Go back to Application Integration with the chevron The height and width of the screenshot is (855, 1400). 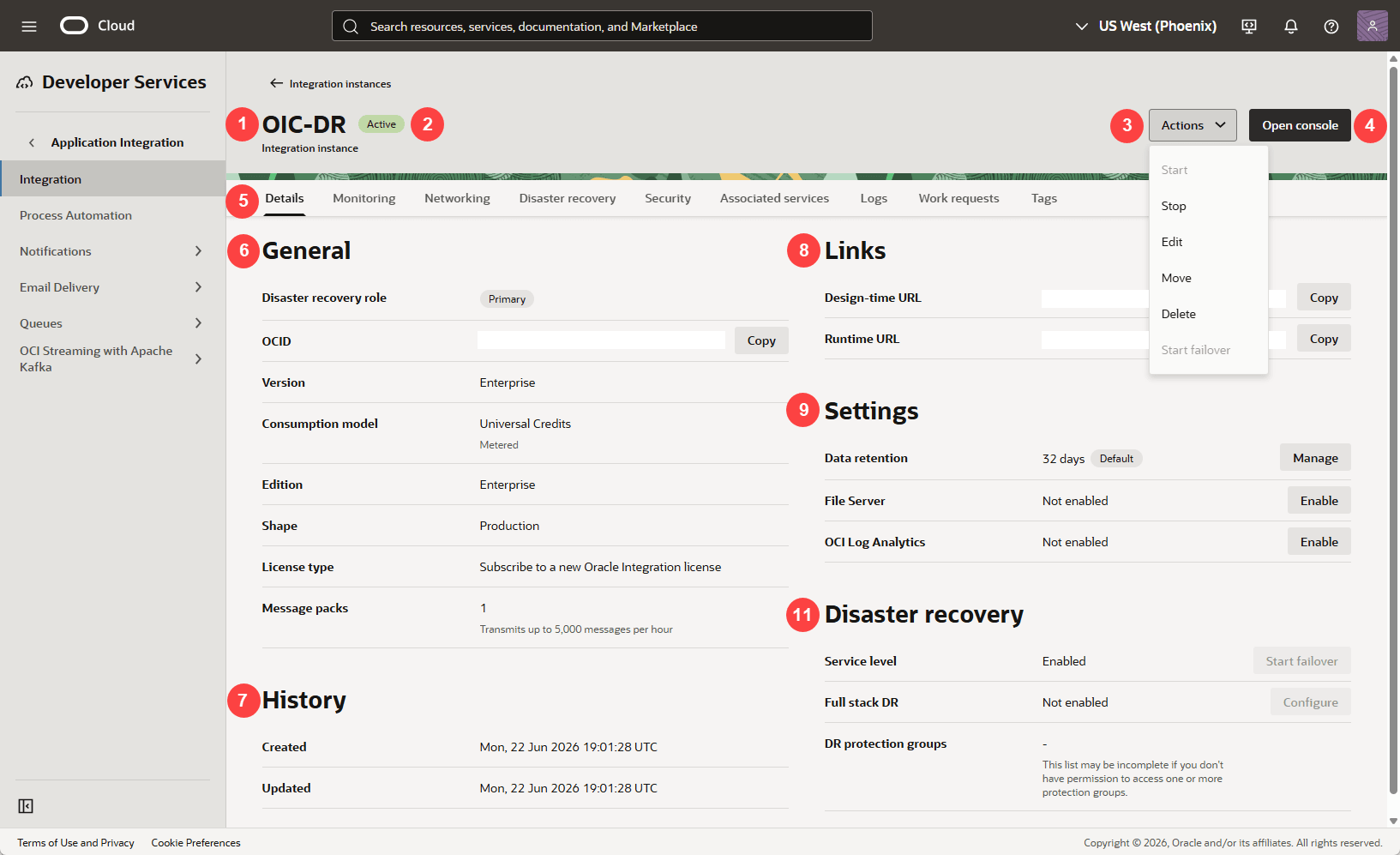(x=32, y=142)
